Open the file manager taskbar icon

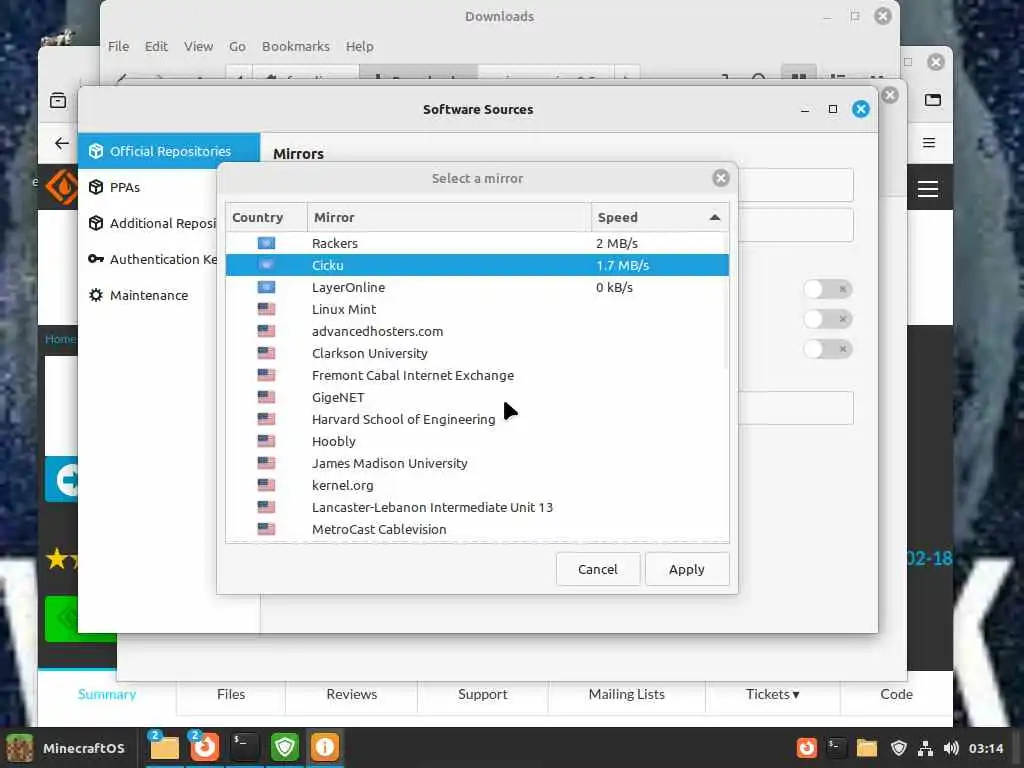click(164, 747)
